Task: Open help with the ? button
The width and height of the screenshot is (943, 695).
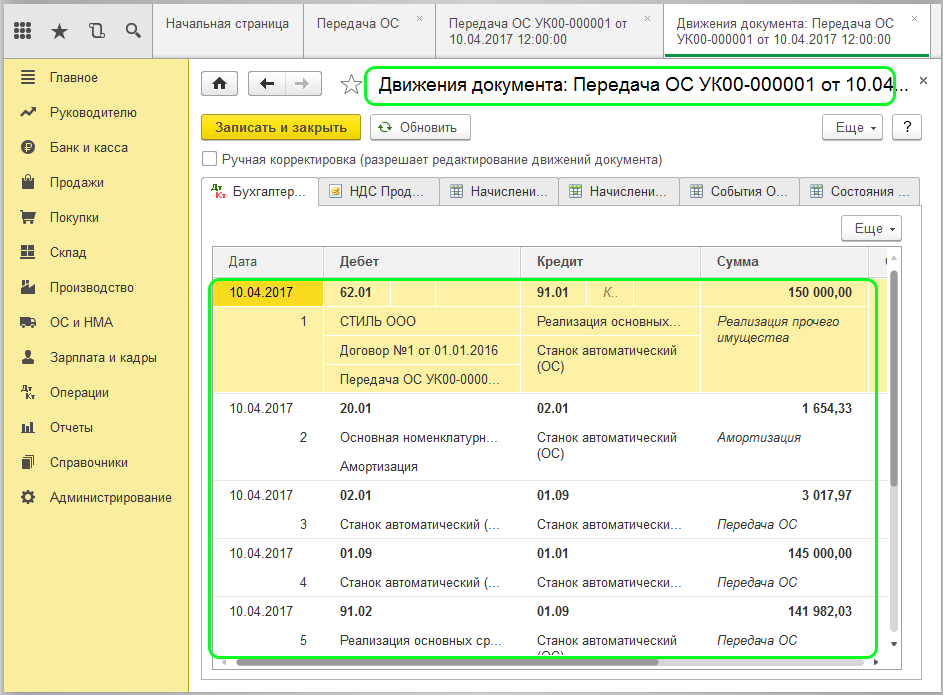Action: [907, 127]
